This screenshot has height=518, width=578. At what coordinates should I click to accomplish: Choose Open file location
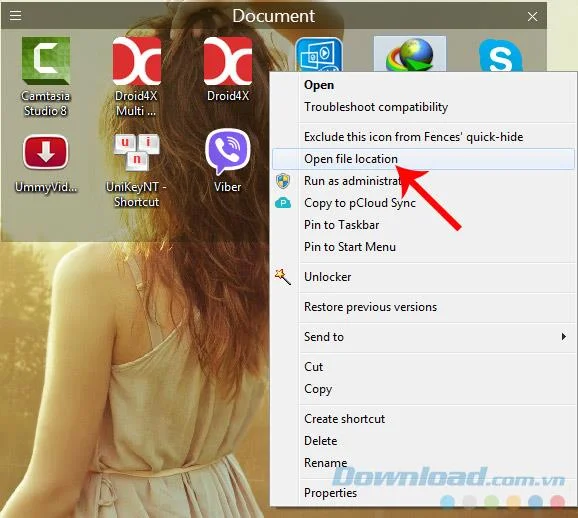click(x=423, y=159)
